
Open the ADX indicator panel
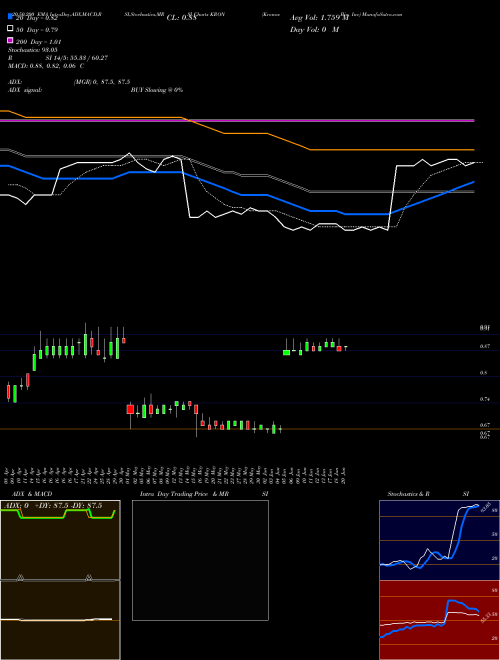(x=60, y=540)
